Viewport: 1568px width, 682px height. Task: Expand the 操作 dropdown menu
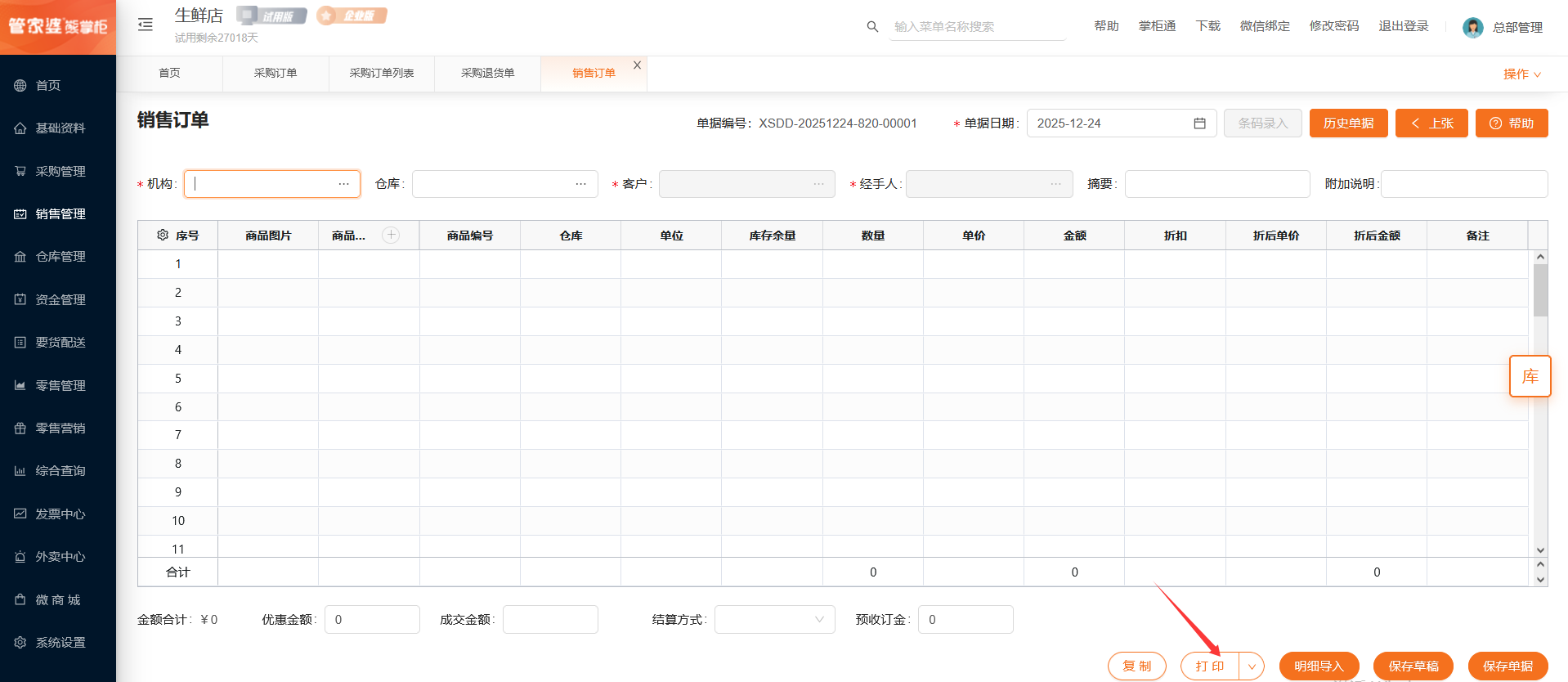pos(1522,74)
